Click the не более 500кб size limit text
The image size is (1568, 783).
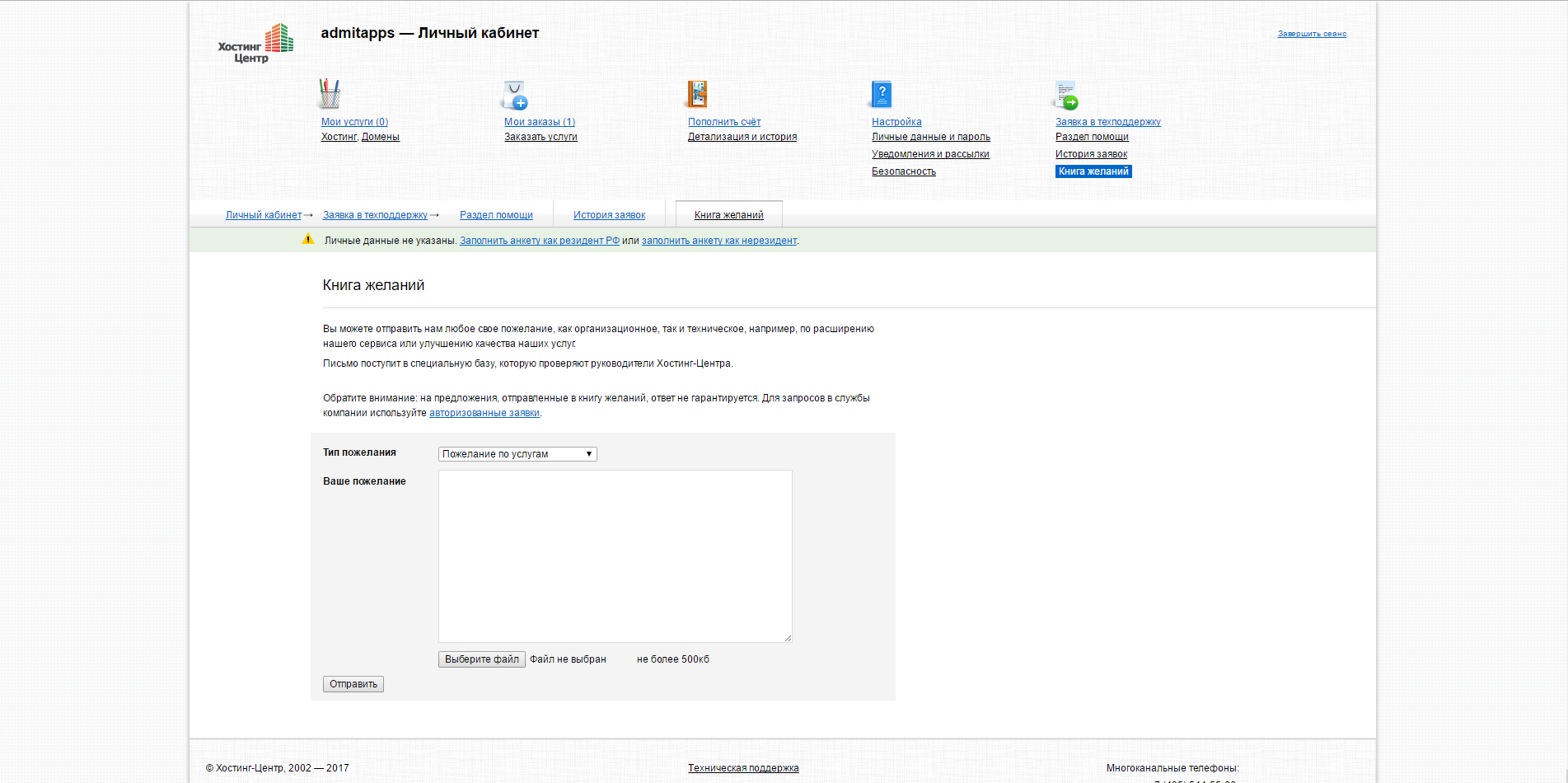pos(673,659)
